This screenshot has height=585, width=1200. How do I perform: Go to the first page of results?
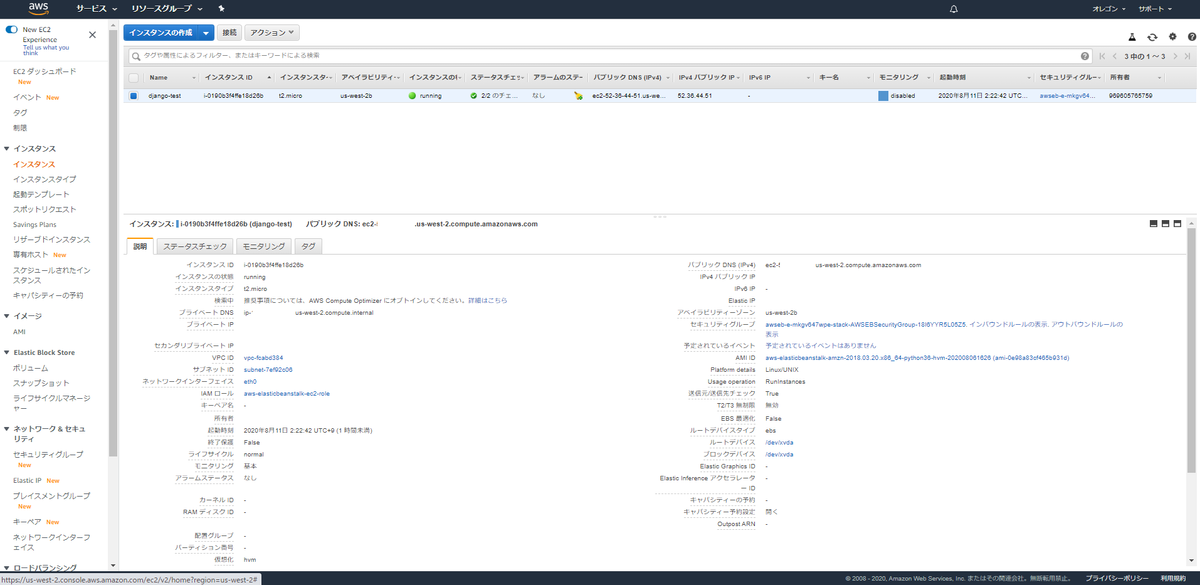click(x=1103, y=56)
